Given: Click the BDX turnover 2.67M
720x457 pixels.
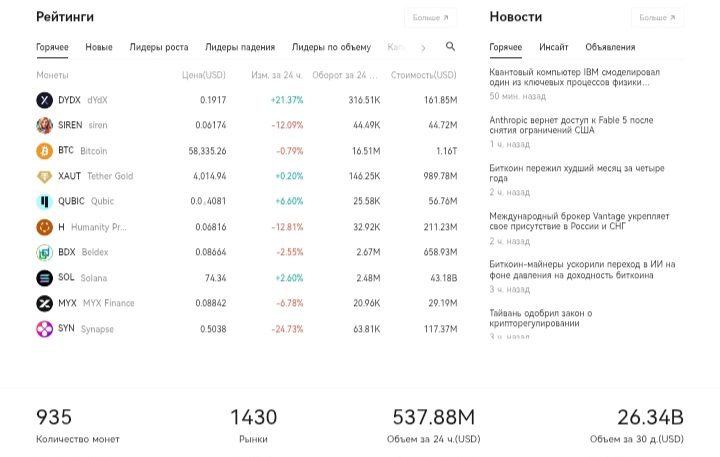Looking at the screenshot, I should [368, 252].
